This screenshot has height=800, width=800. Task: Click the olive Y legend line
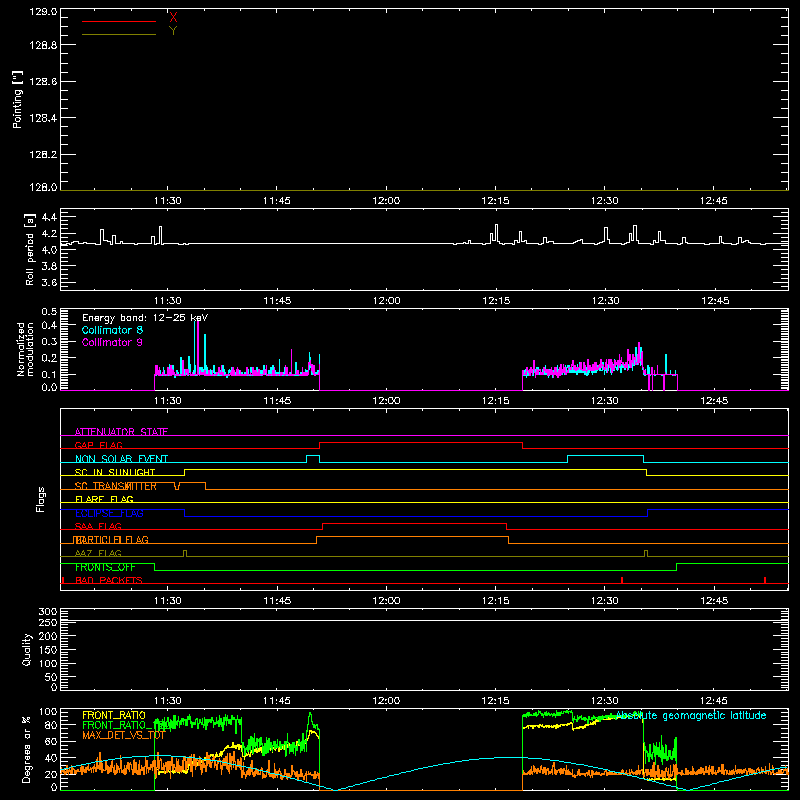pos(119,34)
